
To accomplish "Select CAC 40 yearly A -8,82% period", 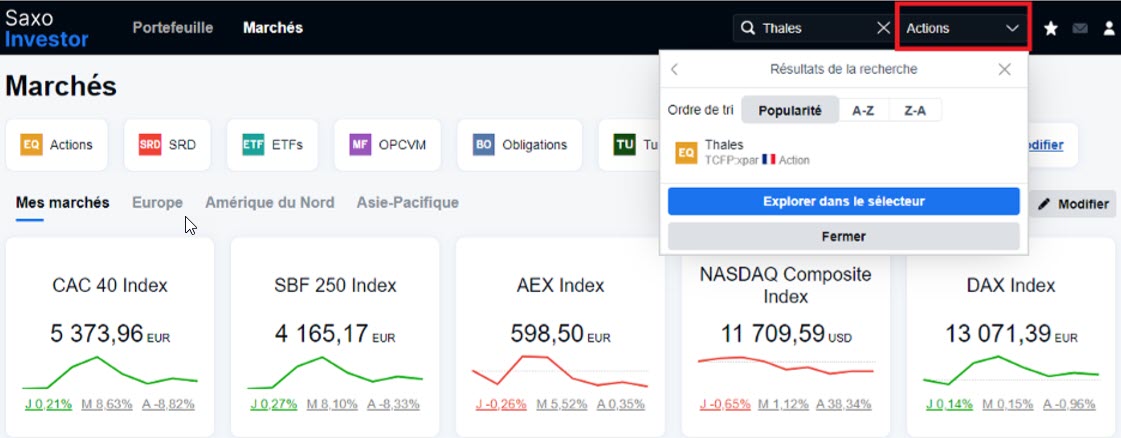I will click(x=168, y=404).
